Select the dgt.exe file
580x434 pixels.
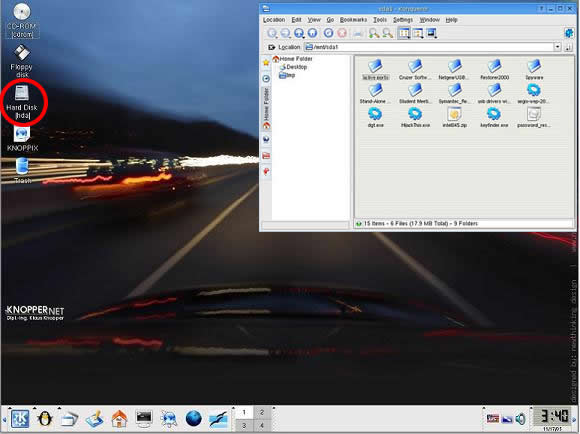click(x=375, y=117)
